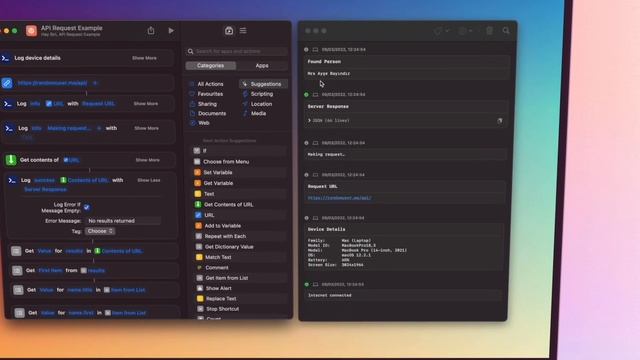
Task: Collapse with Show Less on Server Response log
Action: (149, 180)
